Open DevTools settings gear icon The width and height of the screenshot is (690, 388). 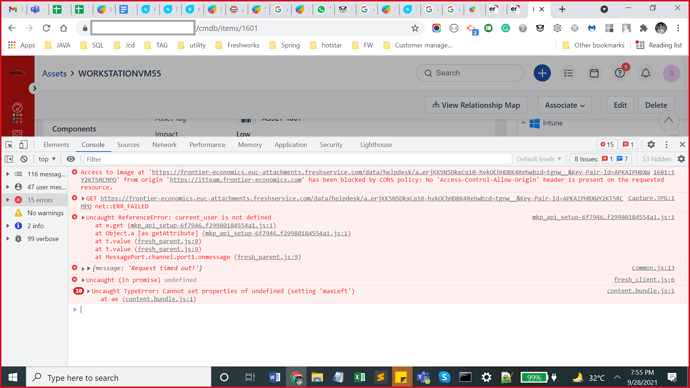[x=651, y=145]
